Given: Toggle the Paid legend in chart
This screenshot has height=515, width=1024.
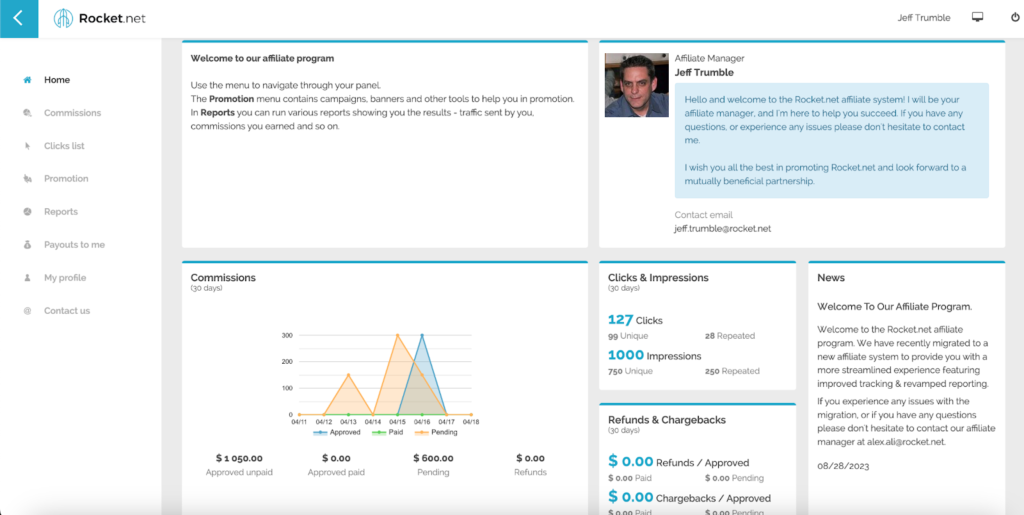Looking at the screenshot, I should click(387, 432).
